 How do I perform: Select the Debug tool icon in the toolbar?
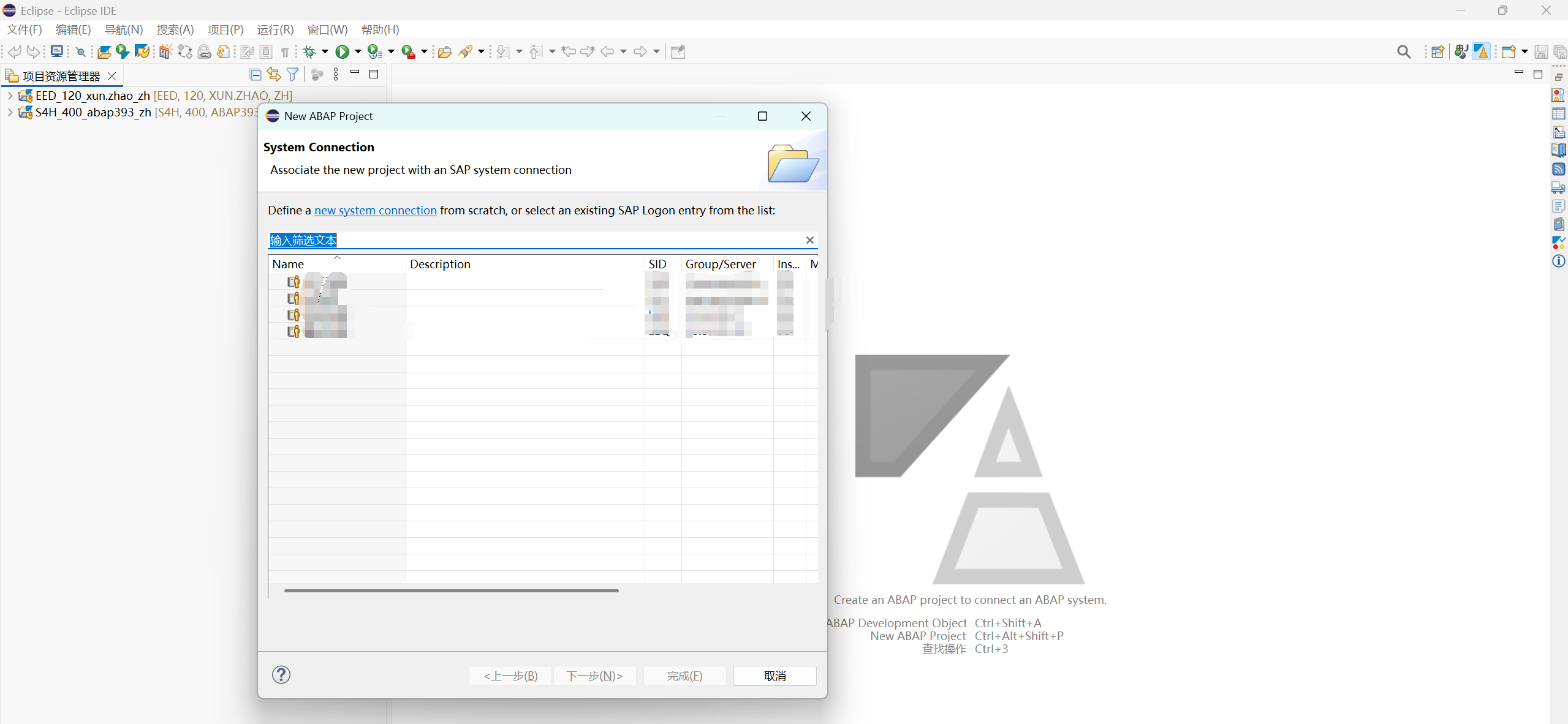[310, 51]
